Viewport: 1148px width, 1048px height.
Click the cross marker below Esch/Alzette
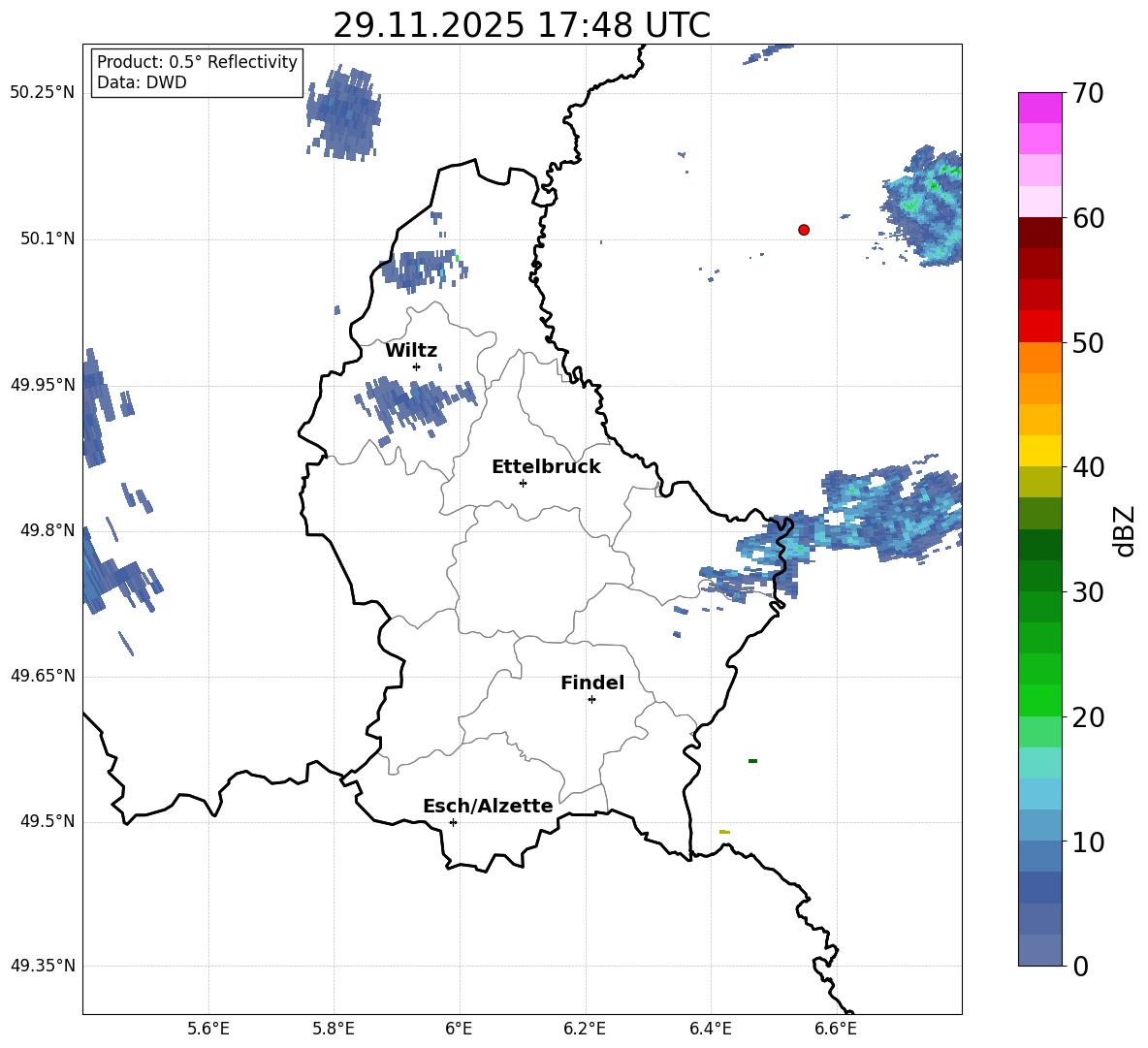(x=453, y=822)
